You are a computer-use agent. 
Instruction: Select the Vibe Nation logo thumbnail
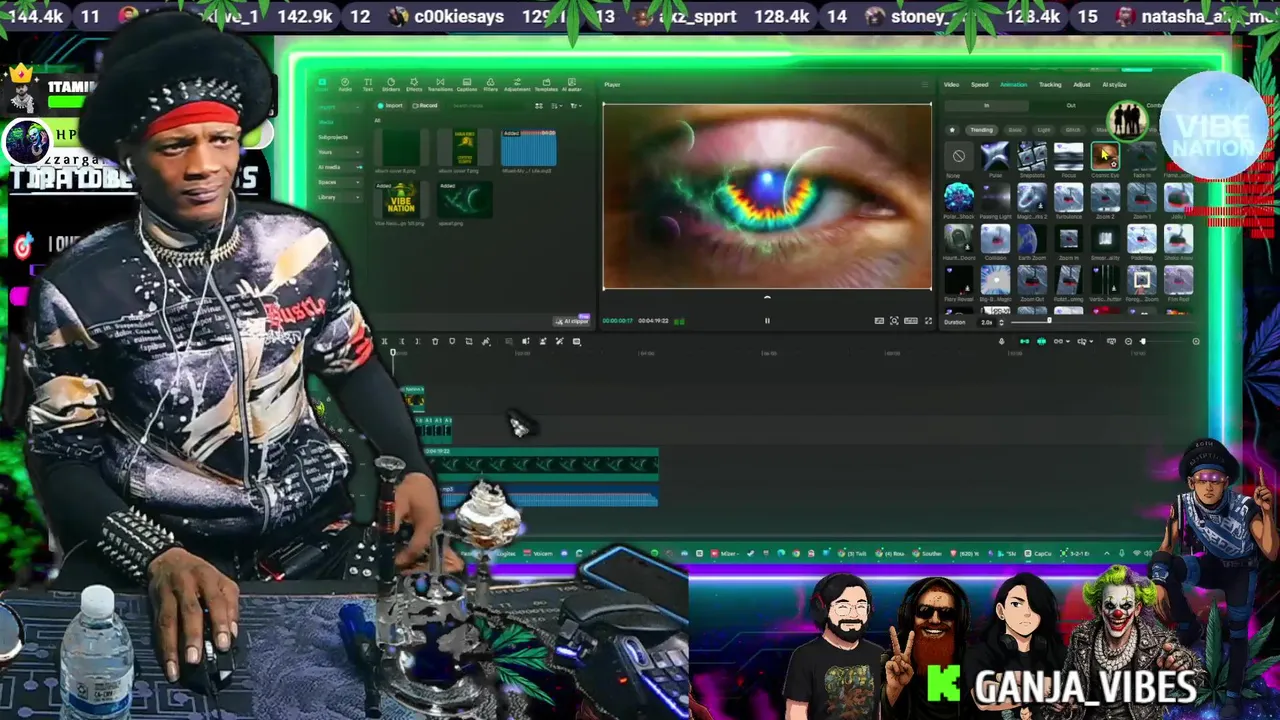click(401, 201)
